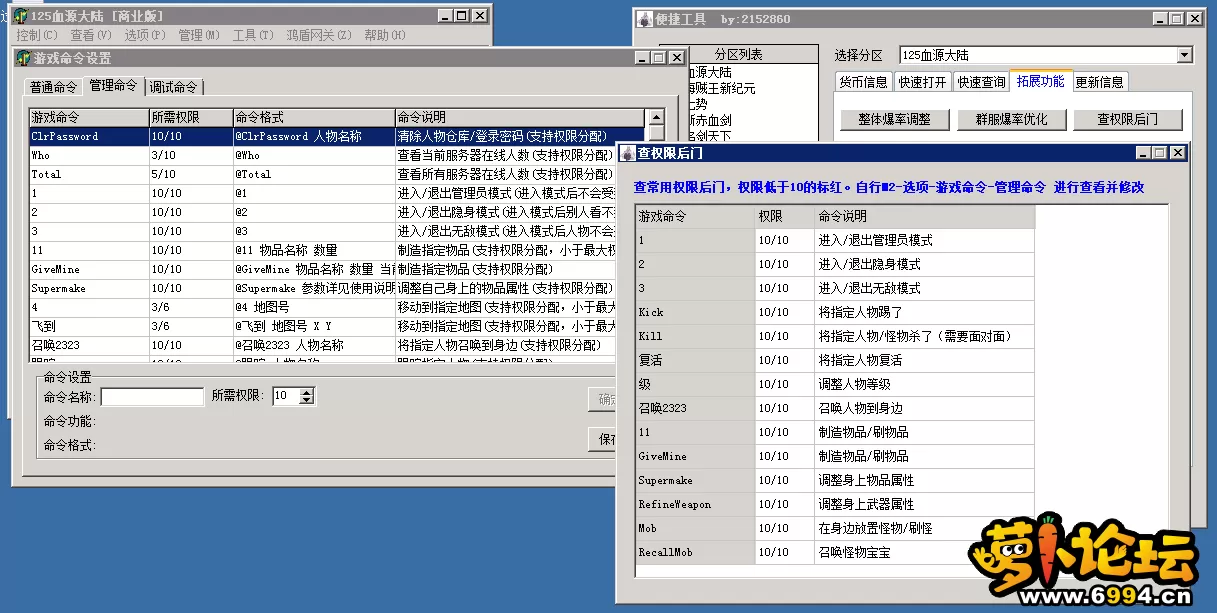Screen dimensions: 1217x613
Task: Click the 在身边放置怪物/刷怪 description cell
Action: [924, 528]
